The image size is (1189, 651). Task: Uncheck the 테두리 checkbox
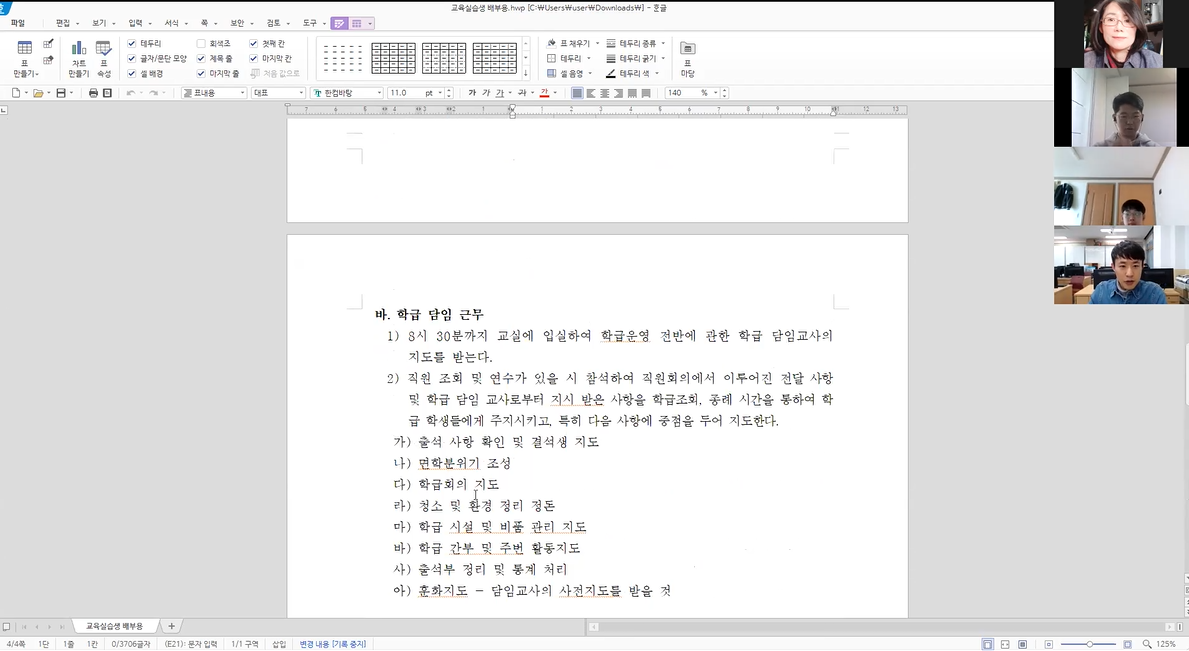pyautogui.click(x=132, y=44)
